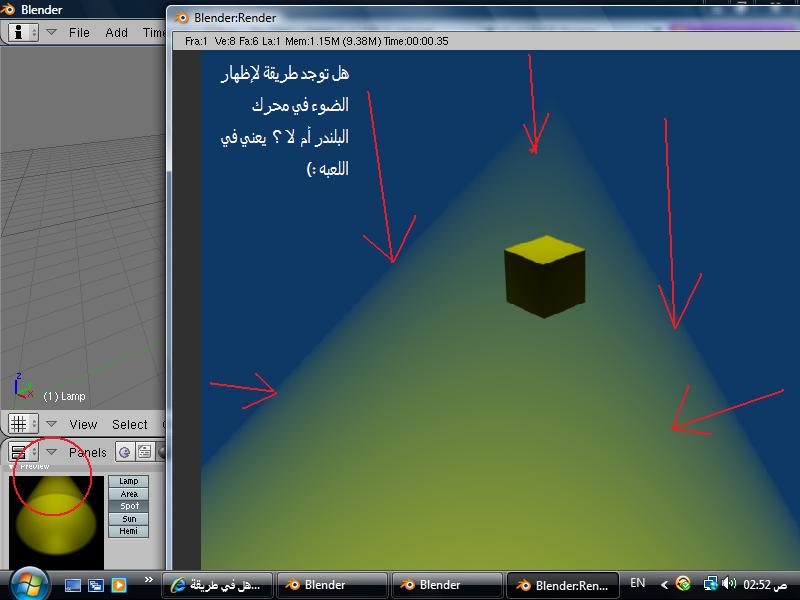Image resolution: width=800 pixels, height=600 pixels.
Task: Click the EN language indicator
Action: [638, 583]
